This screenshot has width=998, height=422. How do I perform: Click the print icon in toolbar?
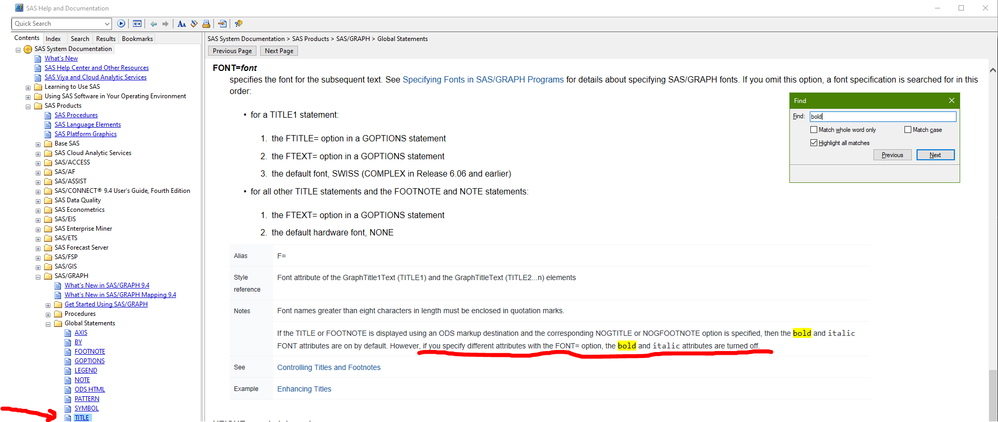pos(206,24)
